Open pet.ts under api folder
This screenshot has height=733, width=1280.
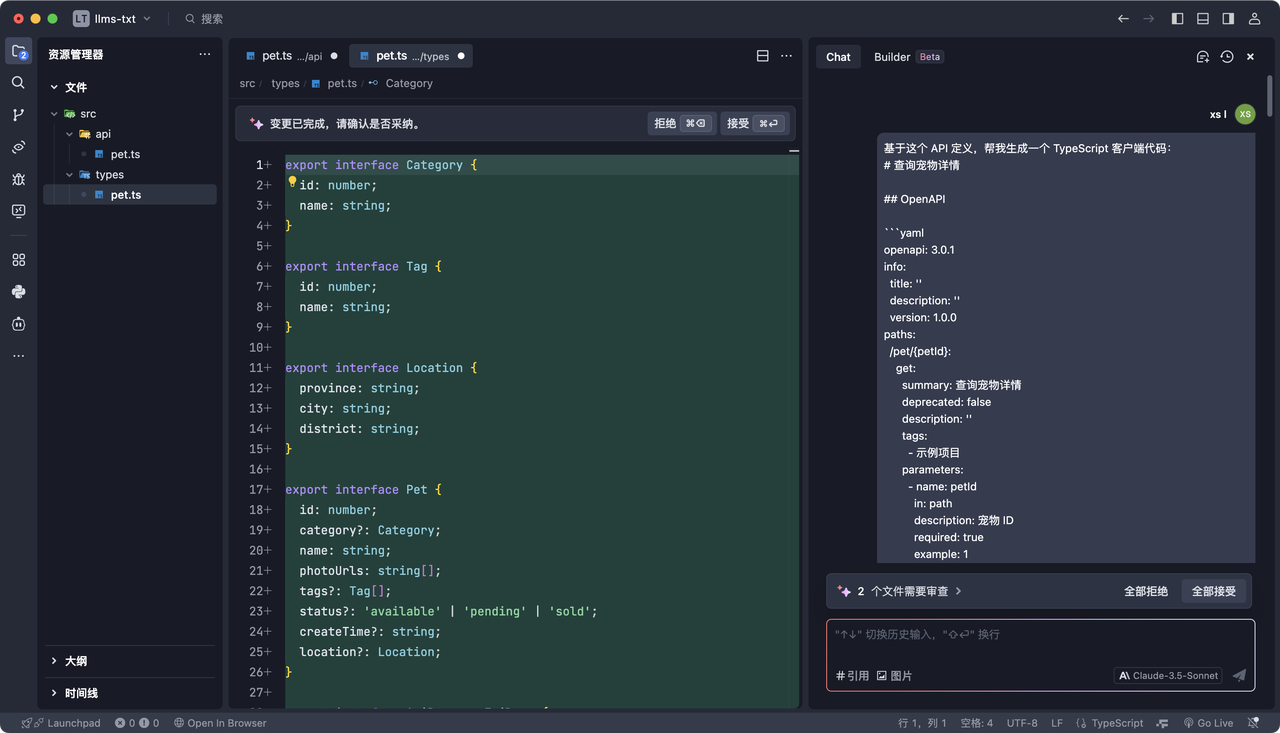coord(125,155)
